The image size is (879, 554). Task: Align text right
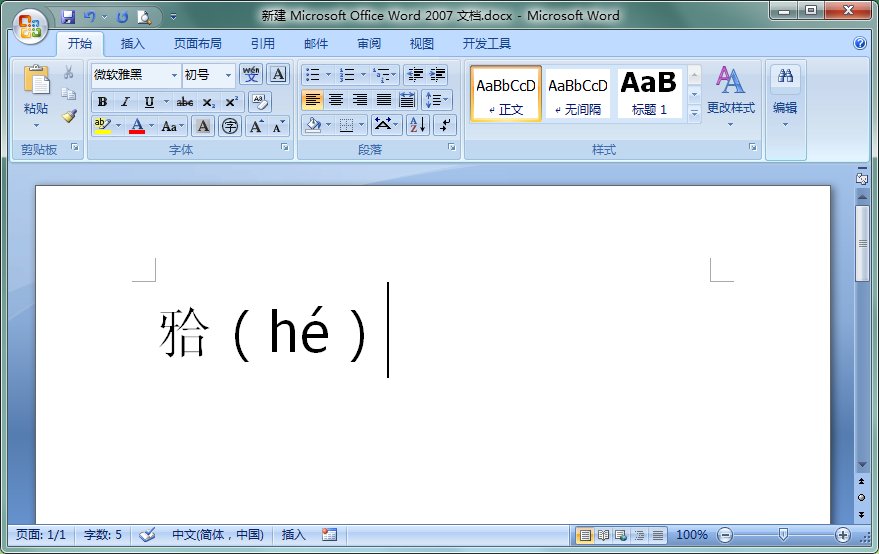359,100
